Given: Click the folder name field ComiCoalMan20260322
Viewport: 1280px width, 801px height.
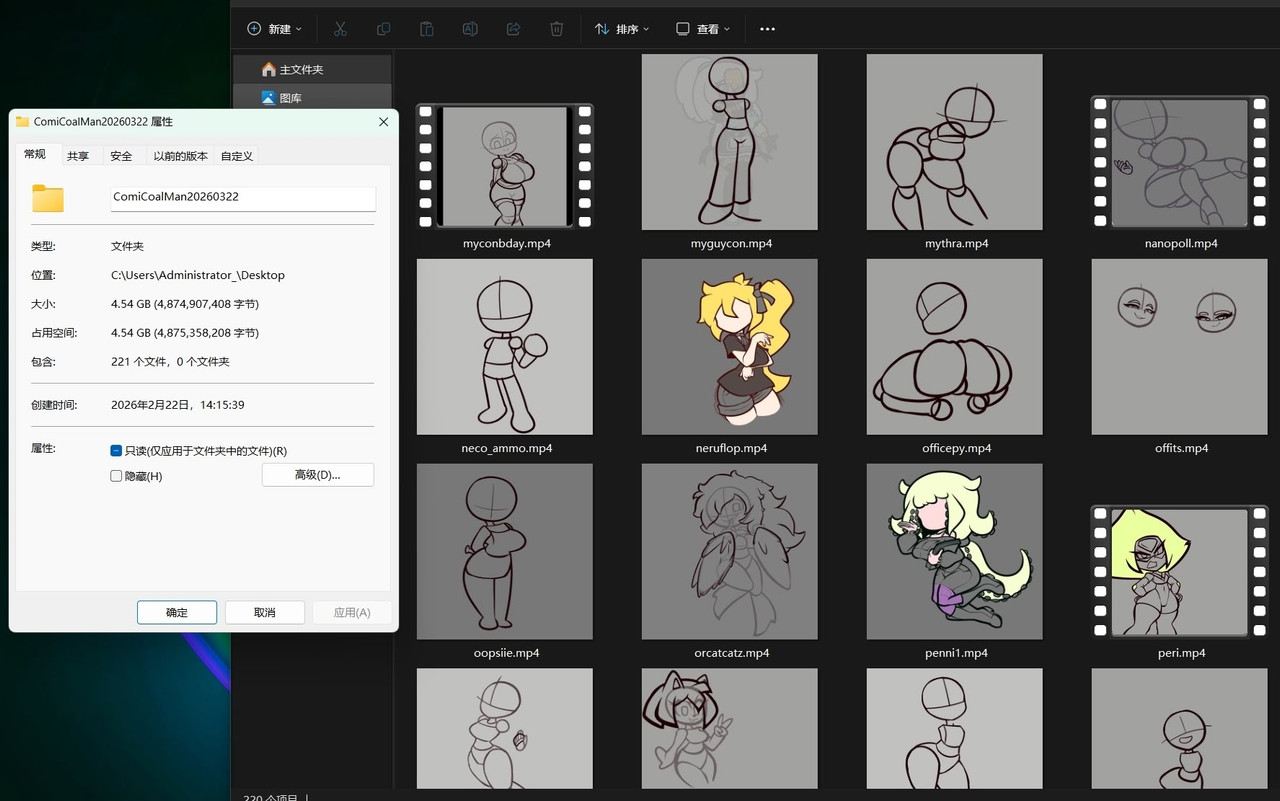Looking at the screenshot, I should 243,198.
